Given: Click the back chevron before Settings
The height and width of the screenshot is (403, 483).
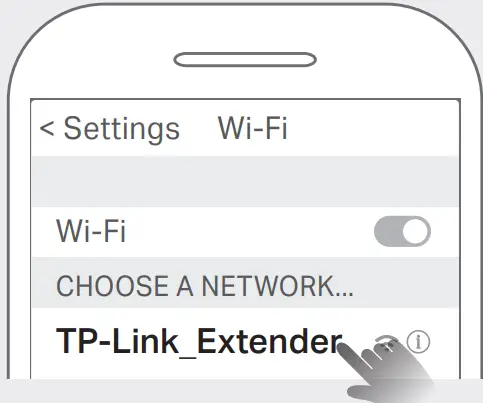Looking at the screenshot, I should pos(47,128).
